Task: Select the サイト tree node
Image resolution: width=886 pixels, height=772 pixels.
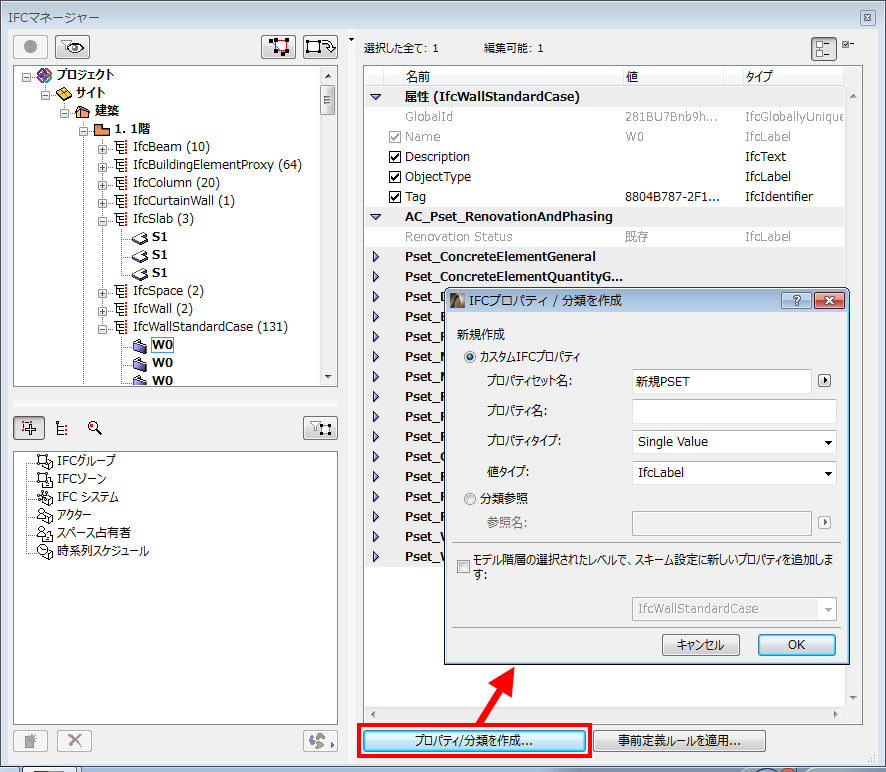Action: (x=90, y=93)
